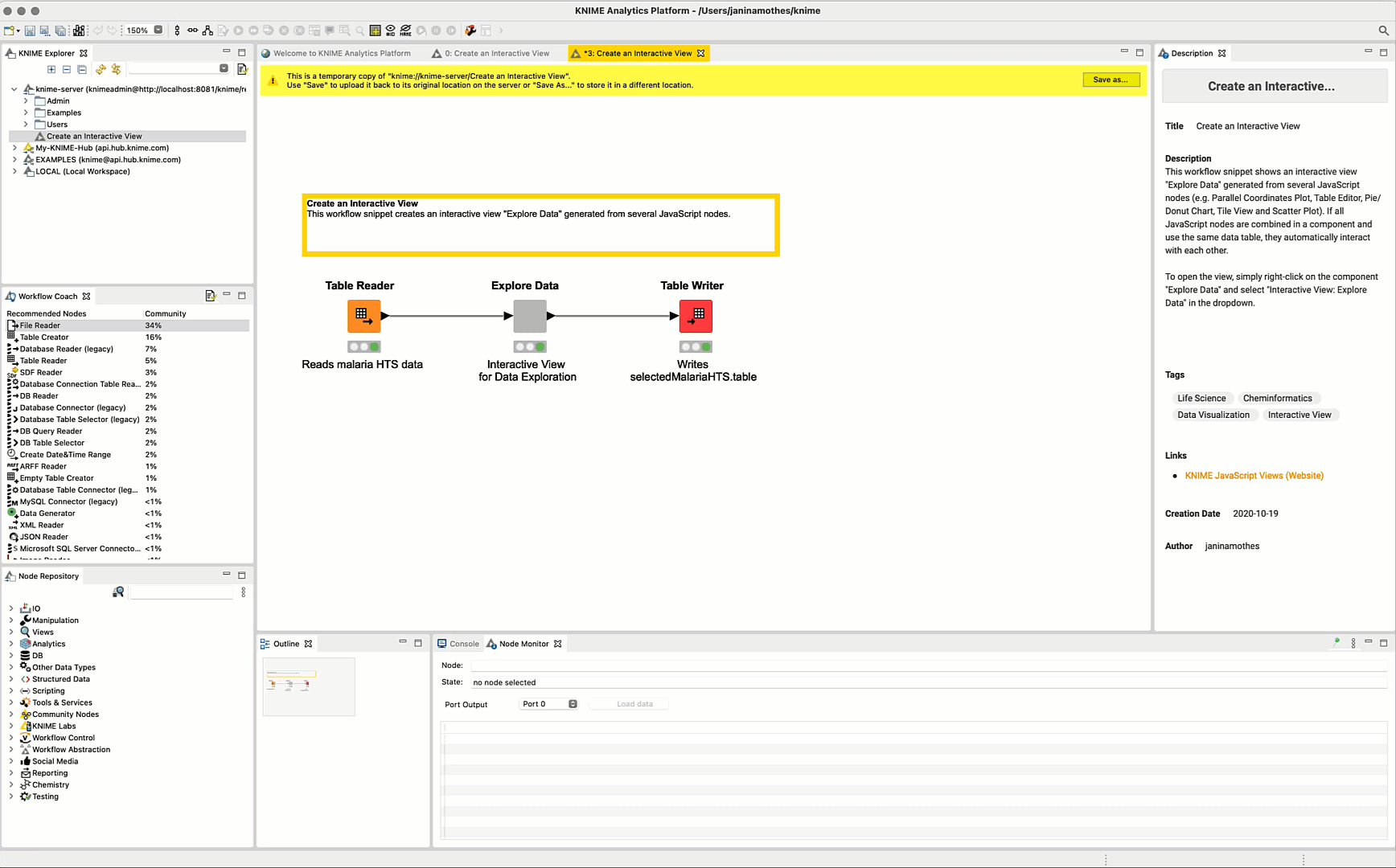Click the woodpecker tool icon in toolbar
The width and height of the screenshot is (1396, 868).
click(x=470, y=31)
